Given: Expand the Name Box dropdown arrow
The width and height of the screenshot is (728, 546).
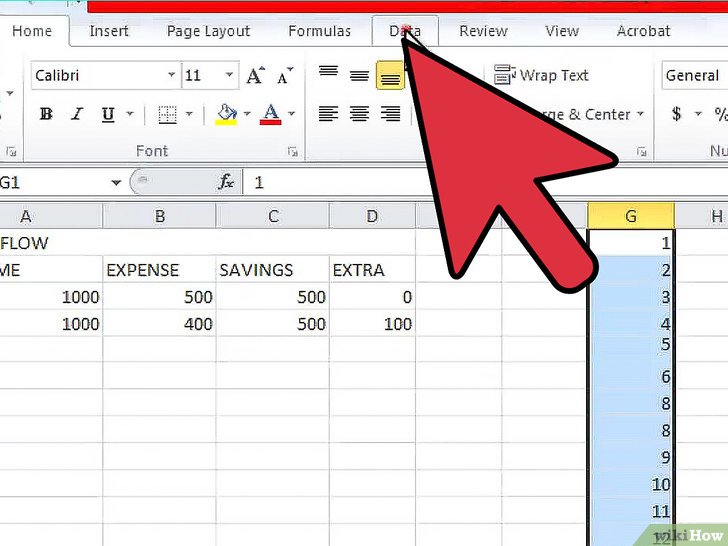Looking at the screenshot, I should (116, 183).
